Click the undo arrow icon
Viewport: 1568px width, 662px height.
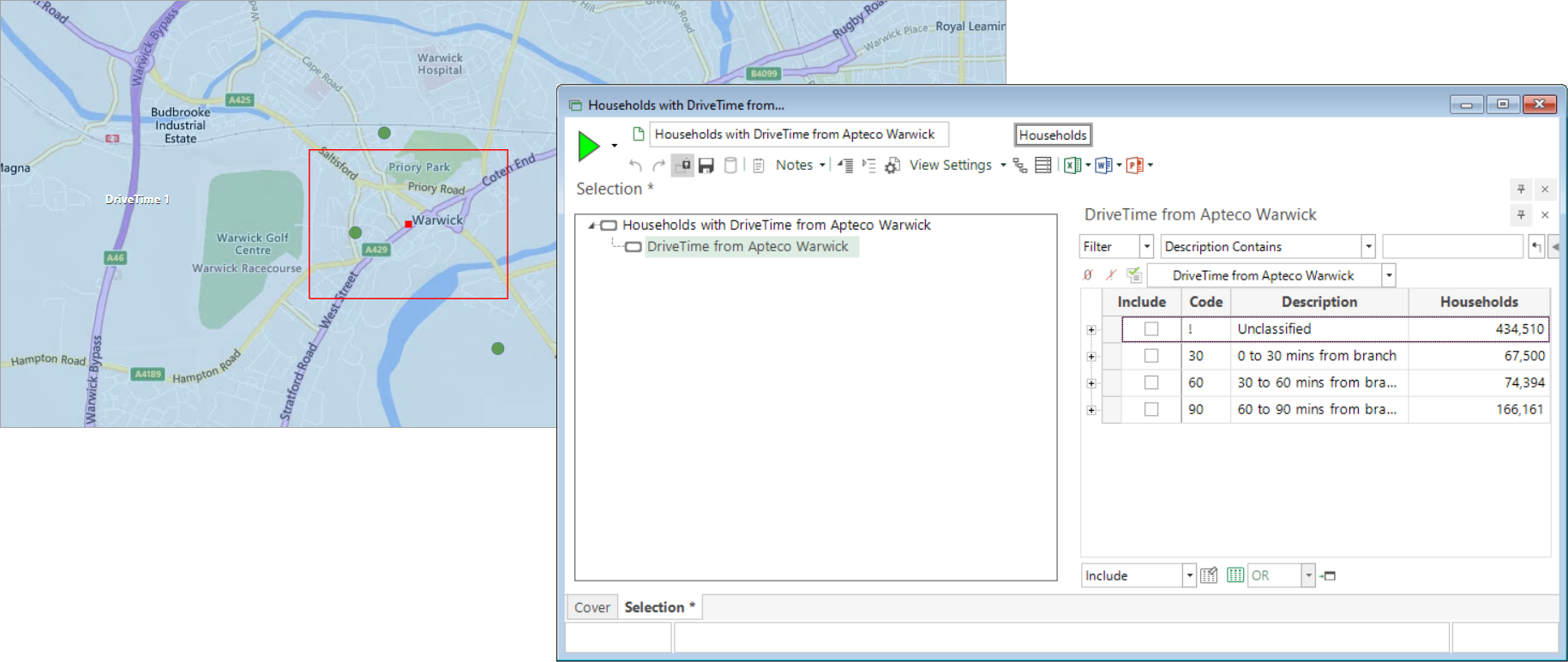(x=635, y=165)
